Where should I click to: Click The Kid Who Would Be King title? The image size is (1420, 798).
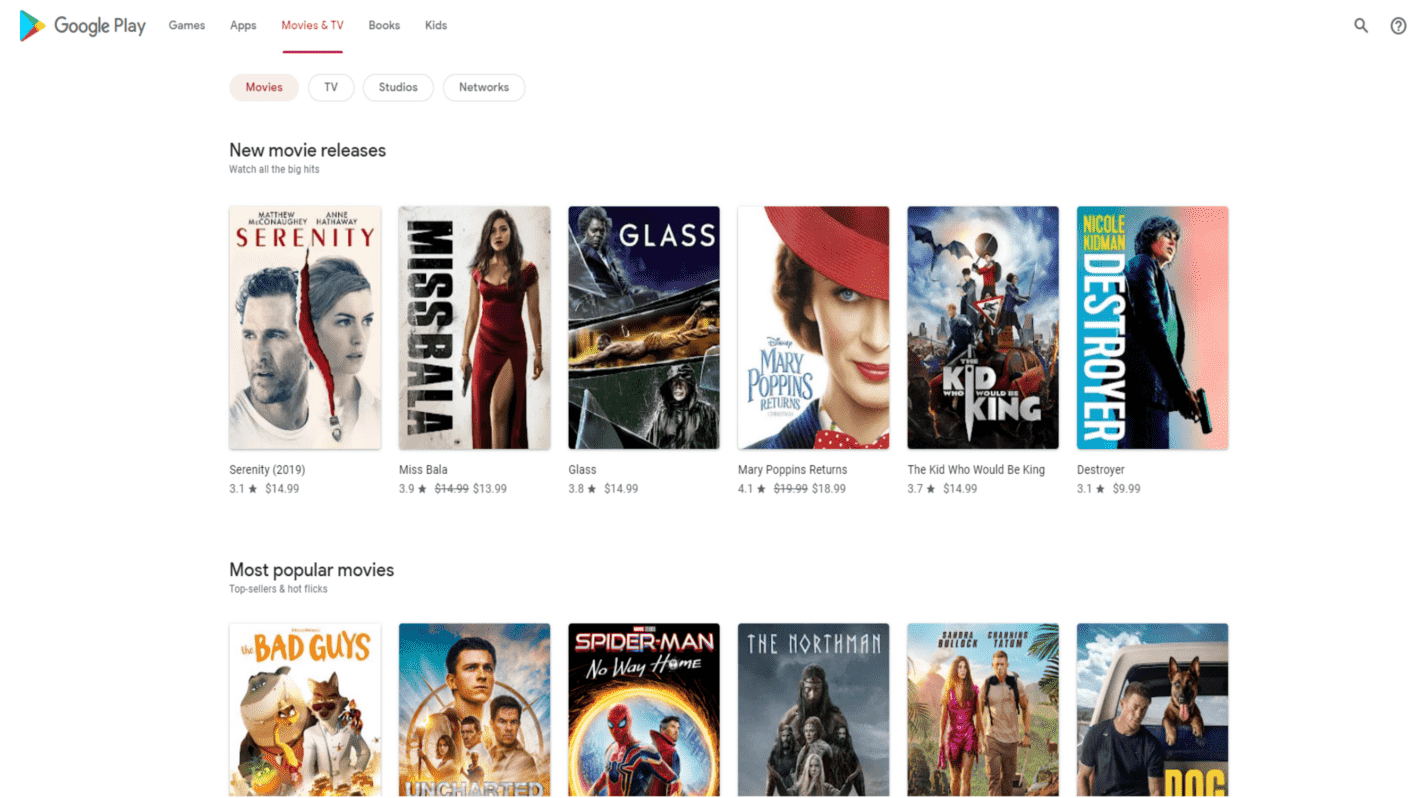coord(976,470)
